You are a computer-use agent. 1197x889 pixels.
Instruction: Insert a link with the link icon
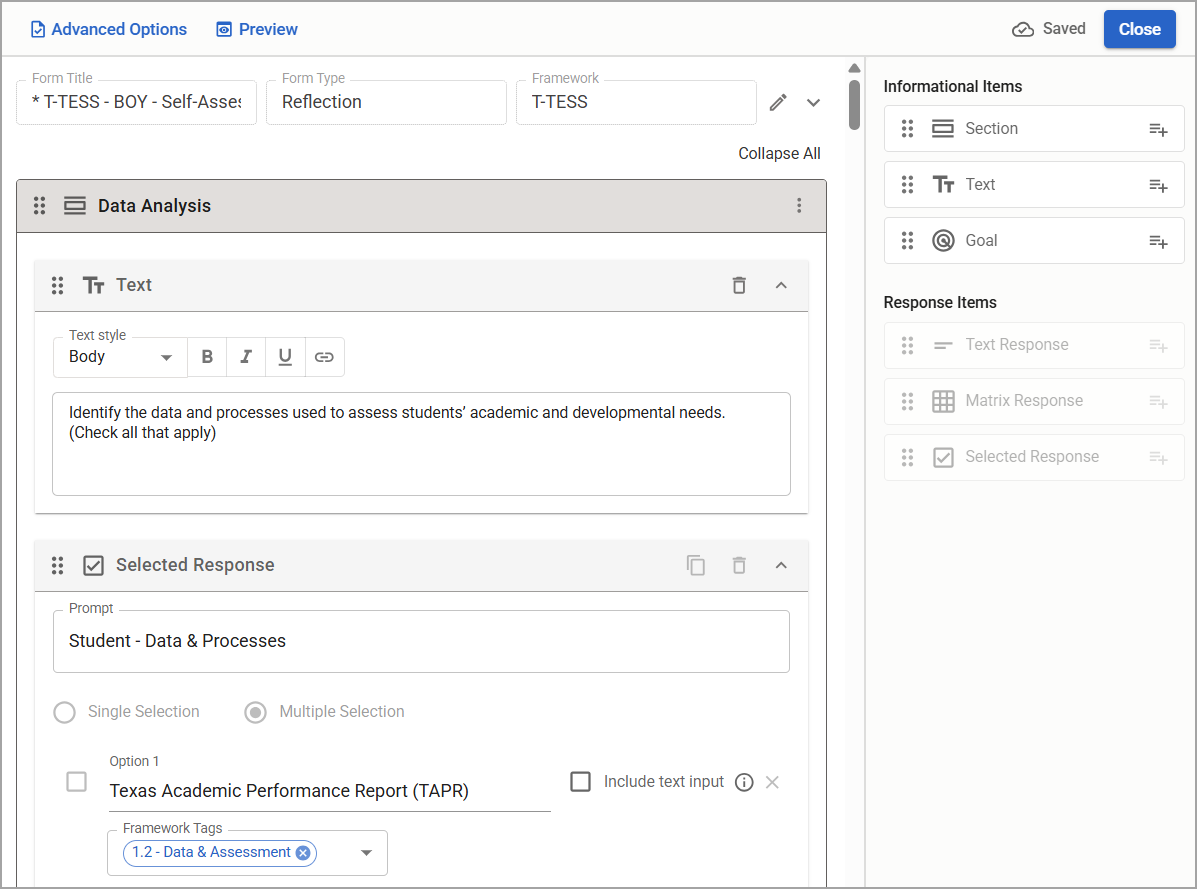coord(324,357)
